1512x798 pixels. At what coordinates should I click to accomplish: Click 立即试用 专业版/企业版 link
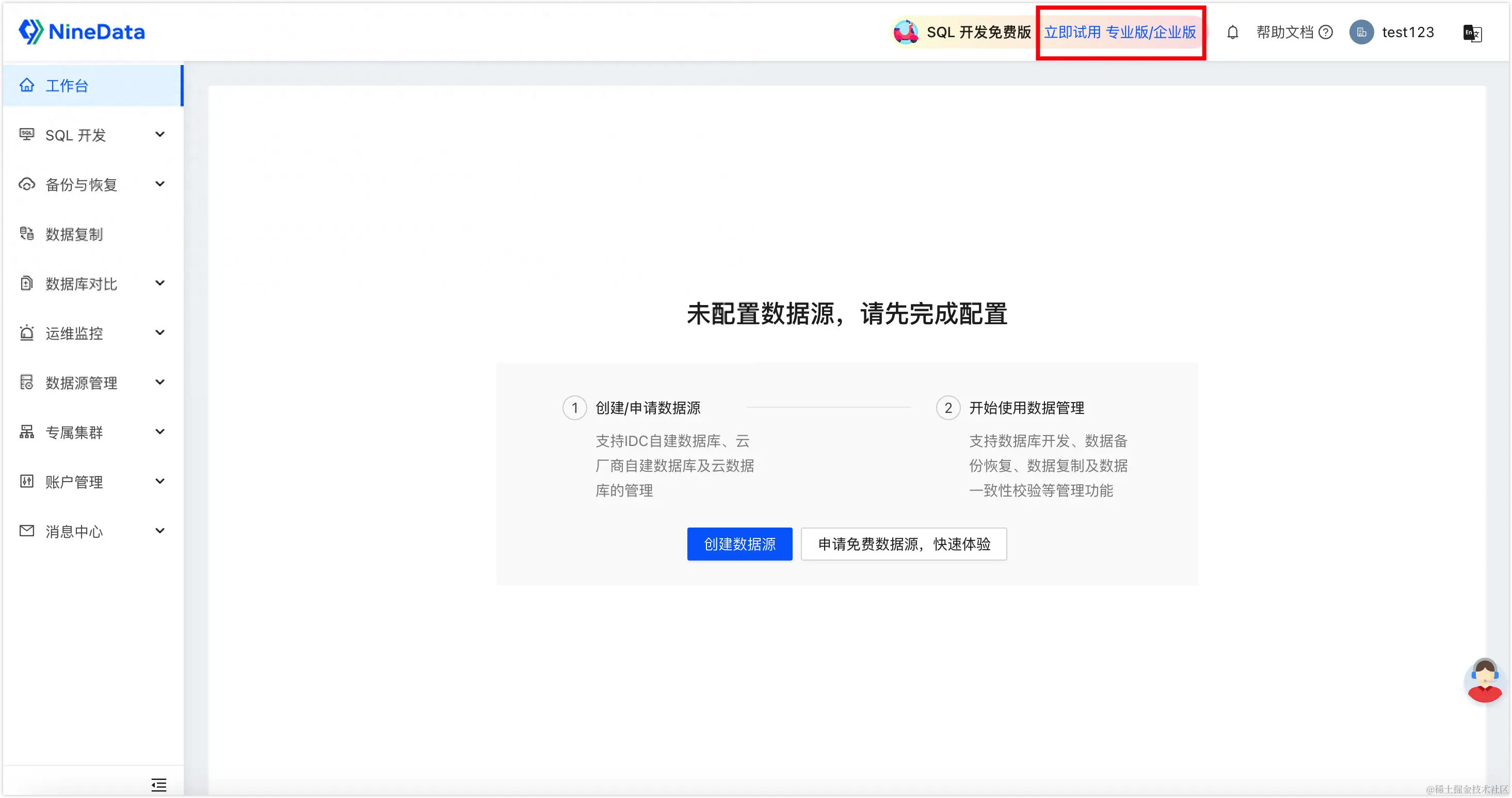(x=1119, y=33)
